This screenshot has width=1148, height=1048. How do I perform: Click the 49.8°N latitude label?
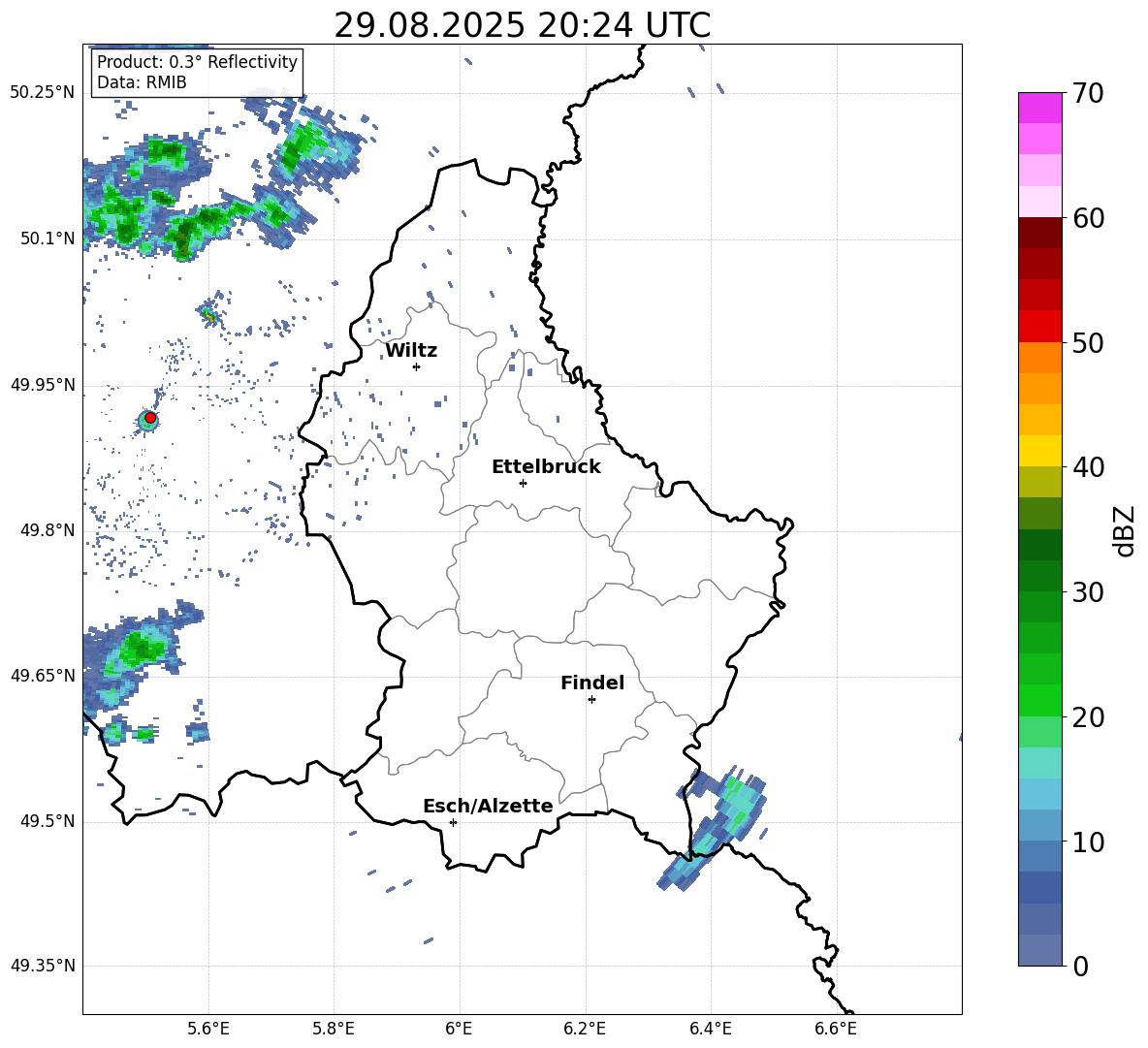click(x=48, y=530)
